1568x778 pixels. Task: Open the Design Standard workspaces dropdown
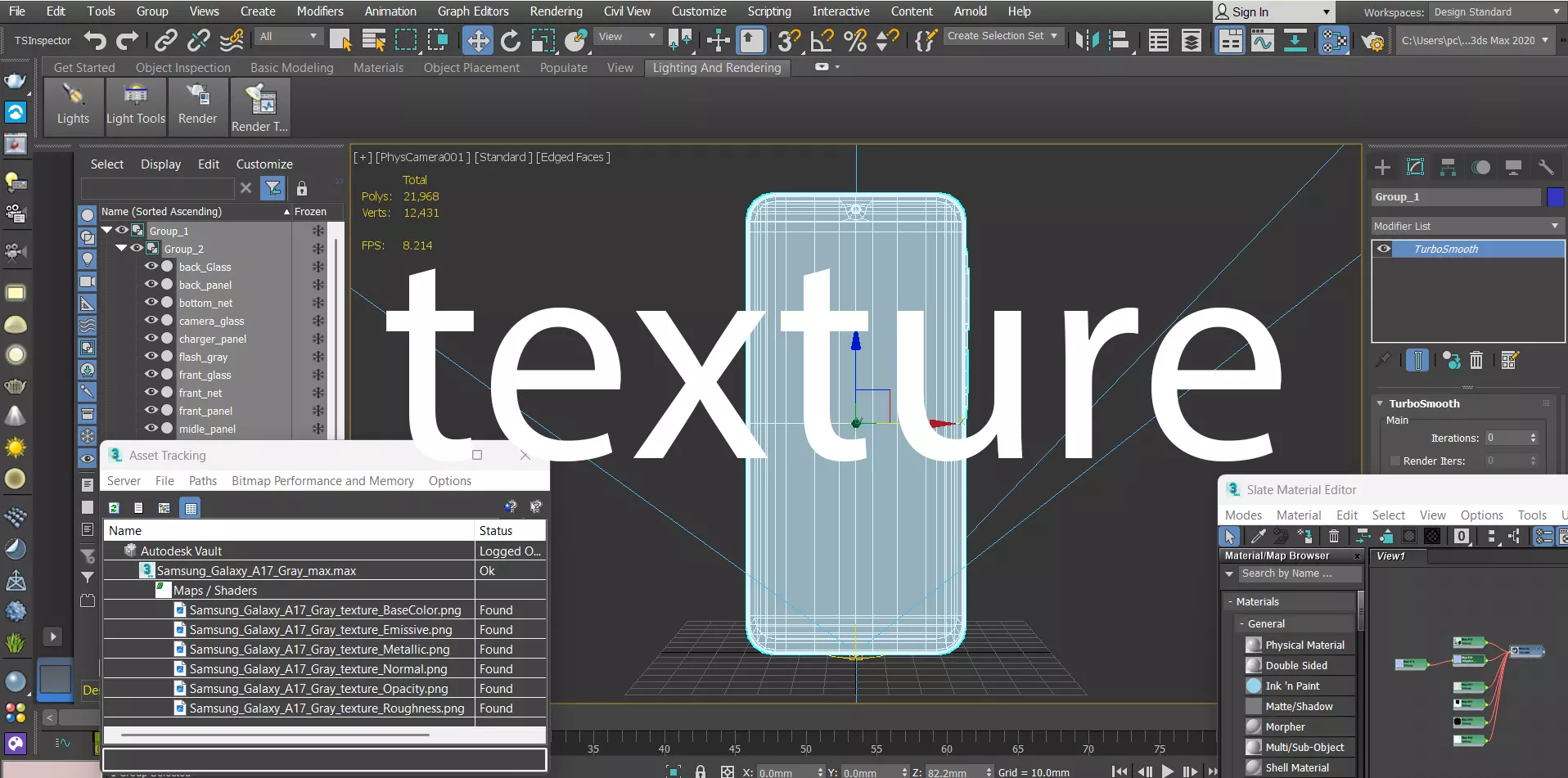tap(1496, 11)
